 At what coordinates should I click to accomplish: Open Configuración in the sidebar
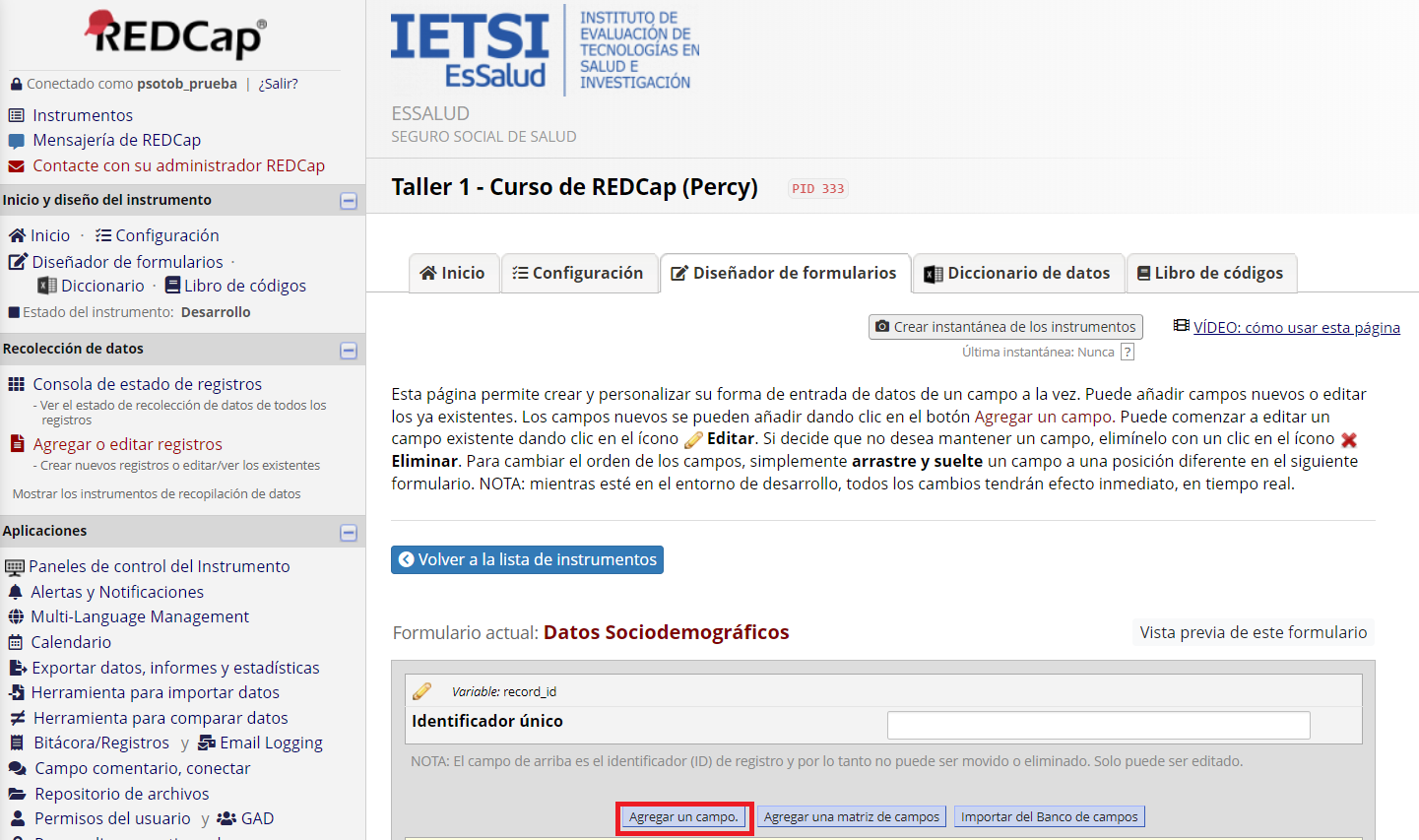click(166, 235)
